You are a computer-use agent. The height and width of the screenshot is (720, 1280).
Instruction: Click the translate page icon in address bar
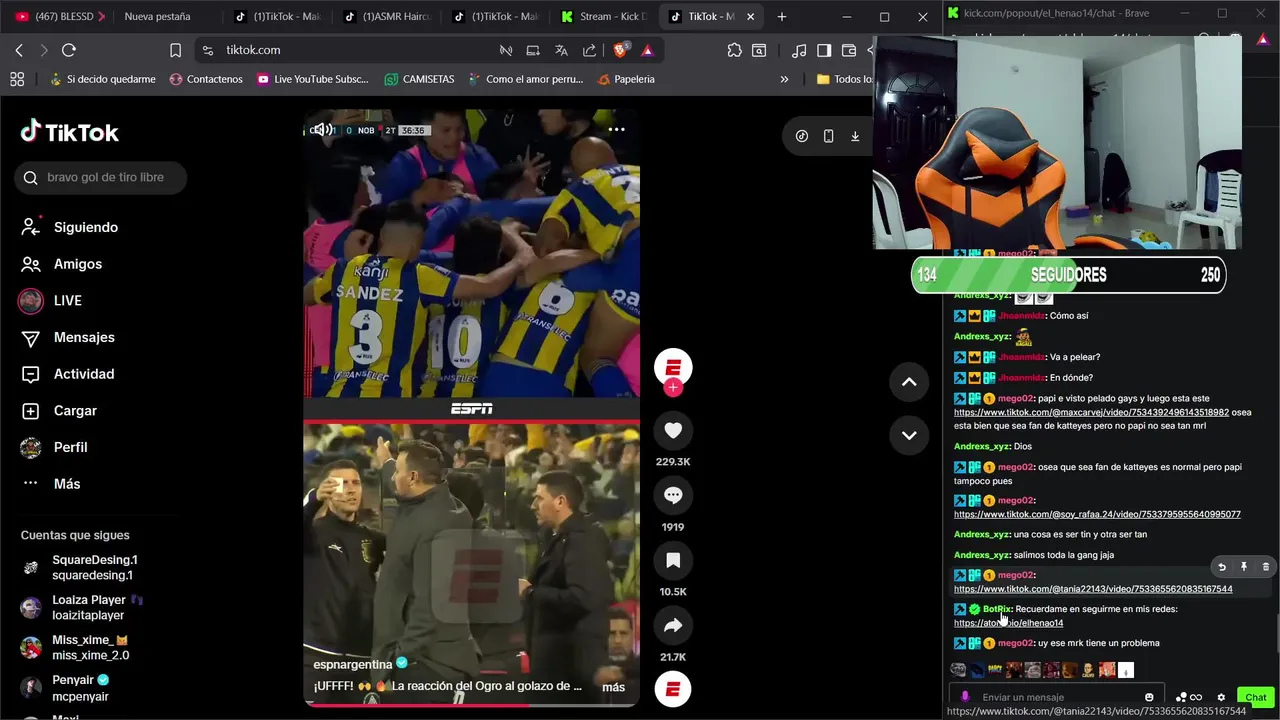[561, 50]
